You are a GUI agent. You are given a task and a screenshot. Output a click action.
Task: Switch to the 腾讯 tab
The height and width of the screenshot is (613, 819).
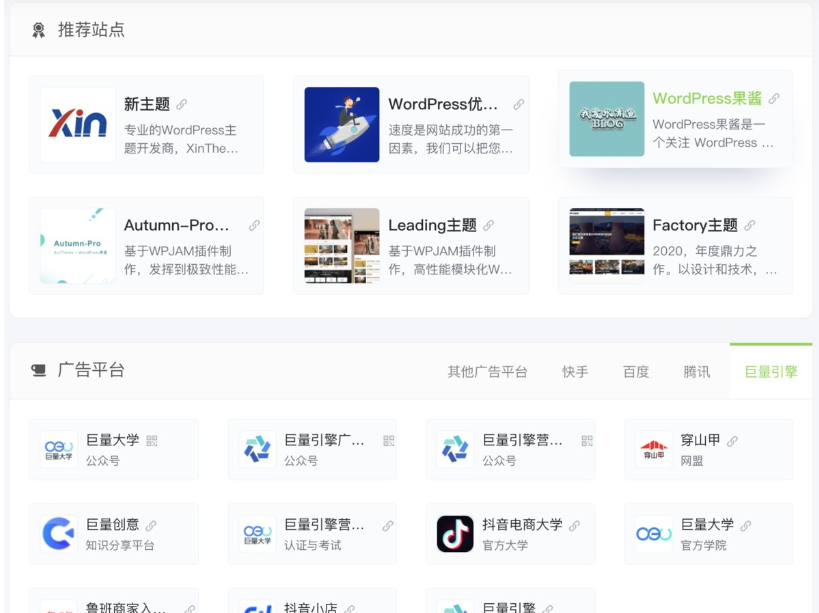[697, 372]
